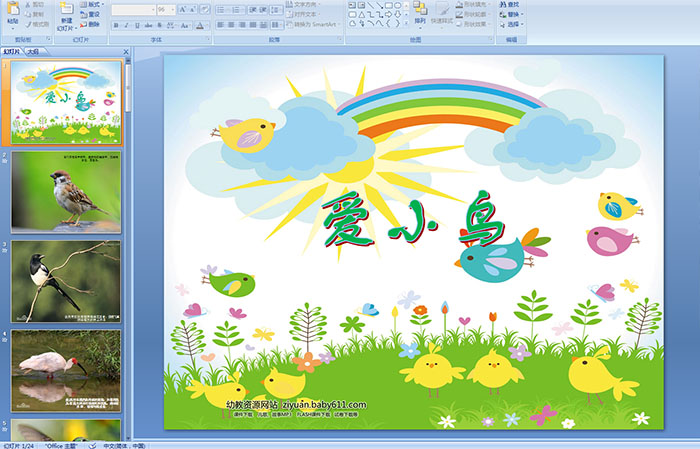Screen dimensions: 700x449
Task: Toggle Italic formatting
Action: pos(125,24)
